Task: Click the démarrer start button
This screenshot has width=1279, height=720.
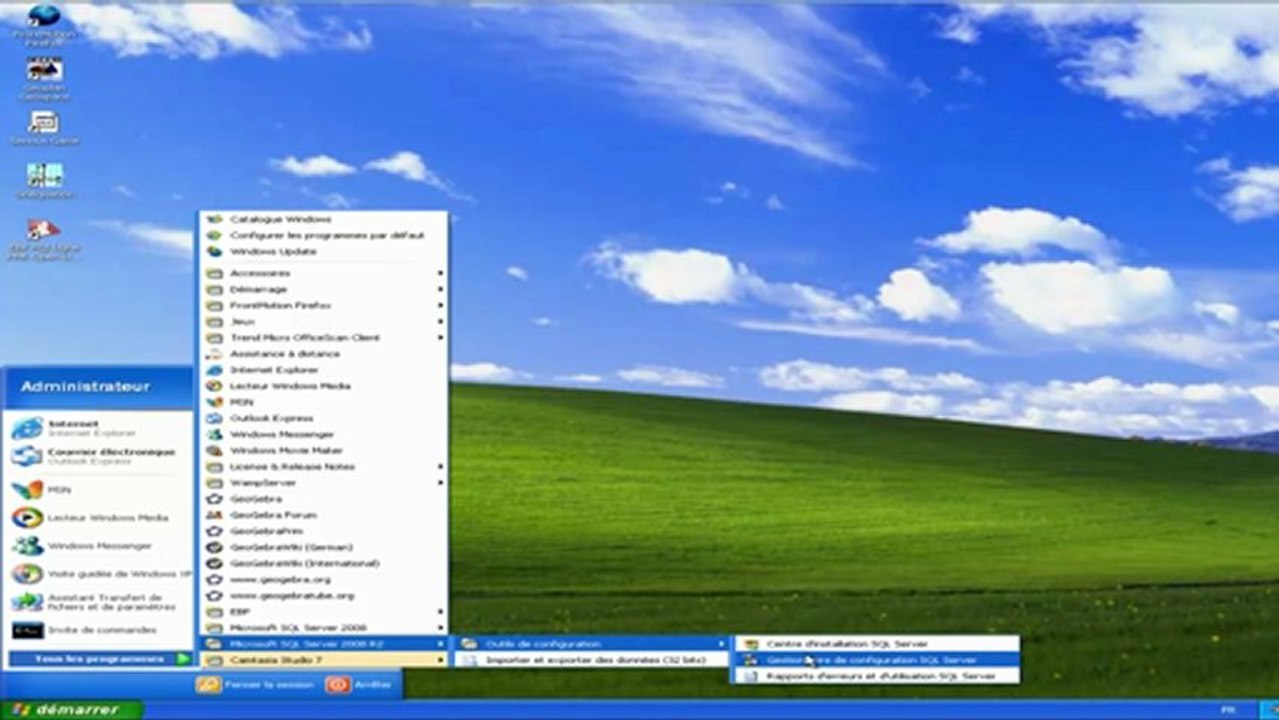Action: click(x=72, y=710)
